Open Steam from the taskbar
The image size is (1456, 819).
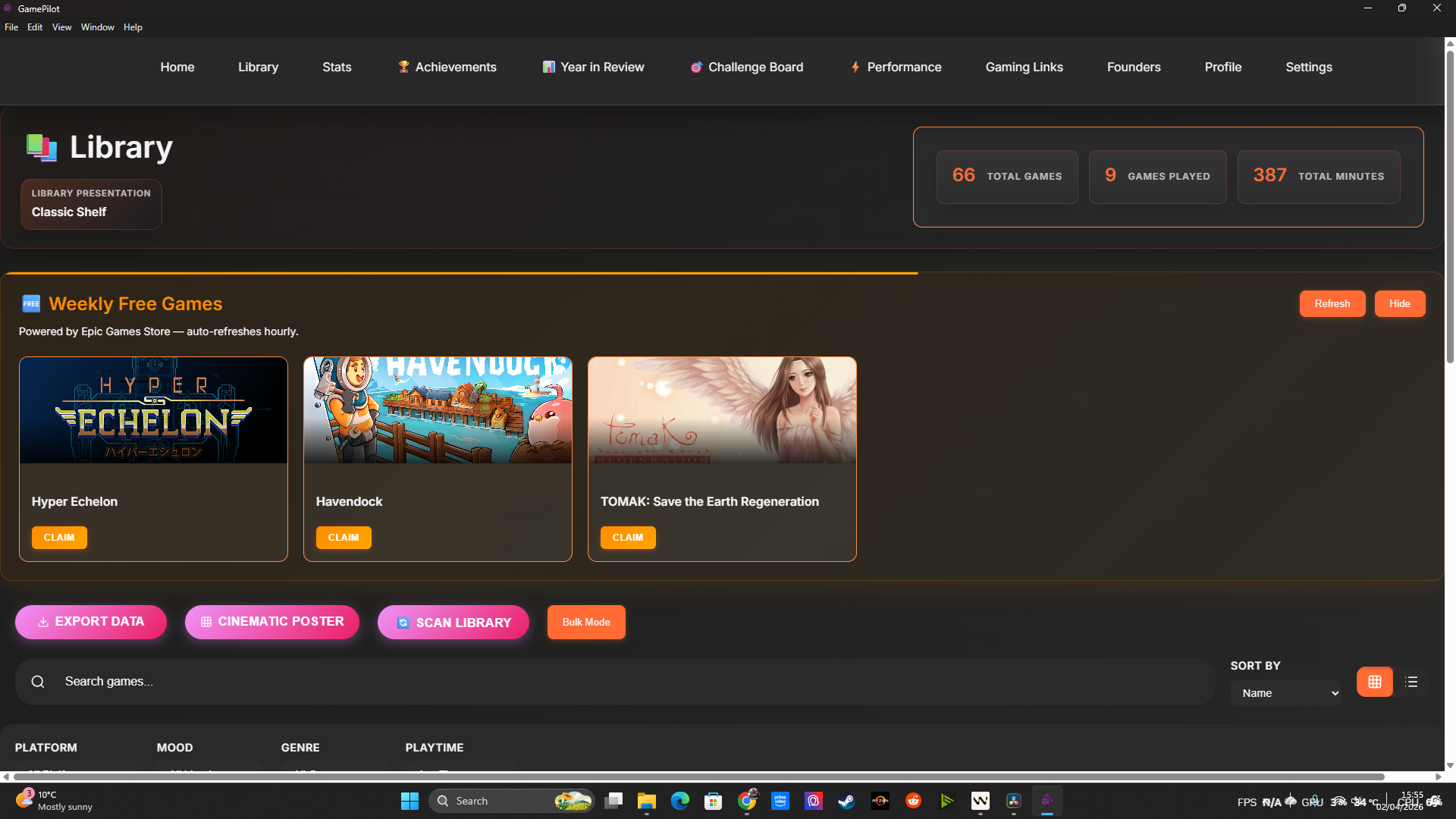click(x=846, y=801)
